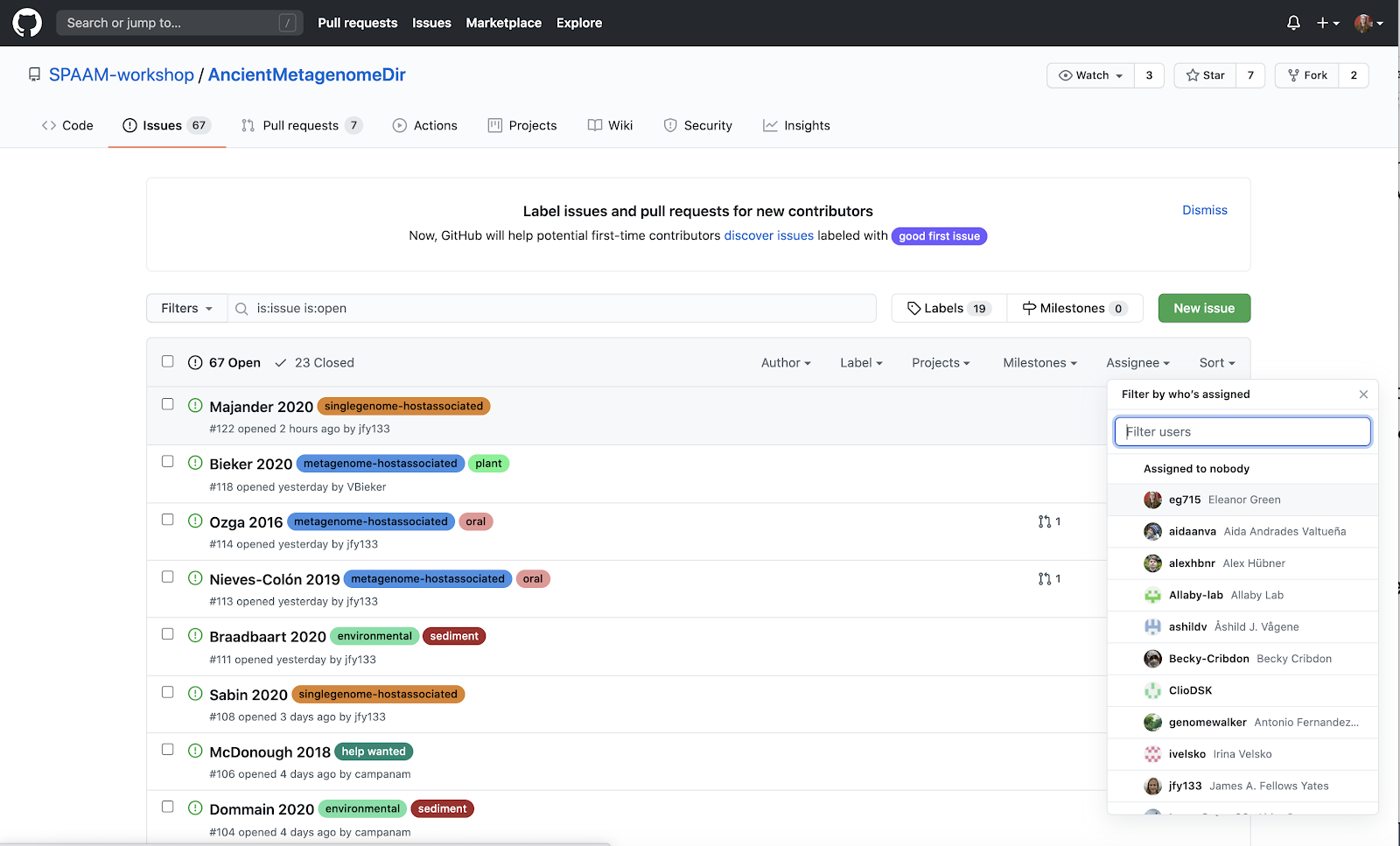Click the oral label on Ozga 2016

[476, 521]
